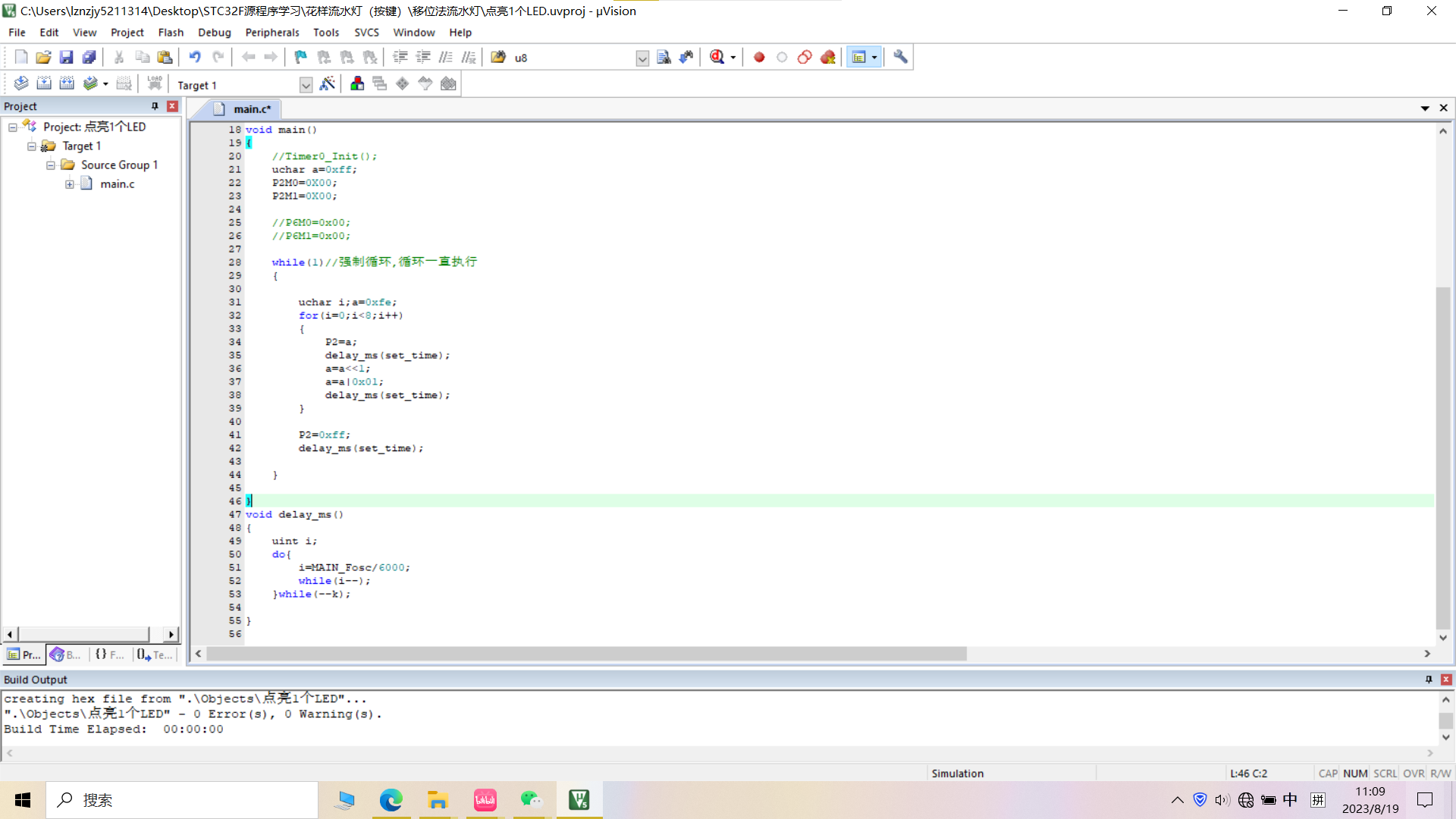Open the editor tab list dropdown arrow
Viewport: 1456px width, 819px height.
(1425, 108)
